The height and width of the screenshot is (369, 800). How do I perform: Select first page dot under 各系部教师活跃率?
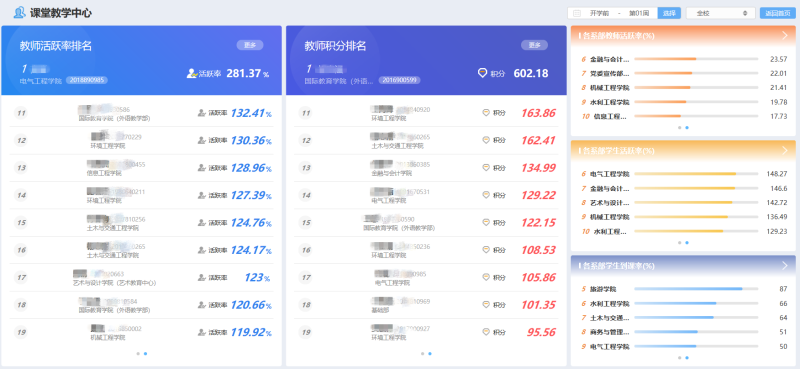pyautogui.click(x=680, y=128)
